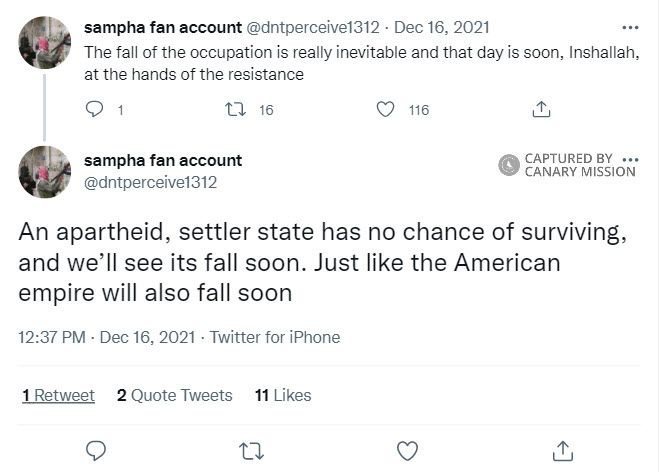Open the sampha fan account name on the main tweet
The image size is (660, 472).
click(x=163, y=160)
